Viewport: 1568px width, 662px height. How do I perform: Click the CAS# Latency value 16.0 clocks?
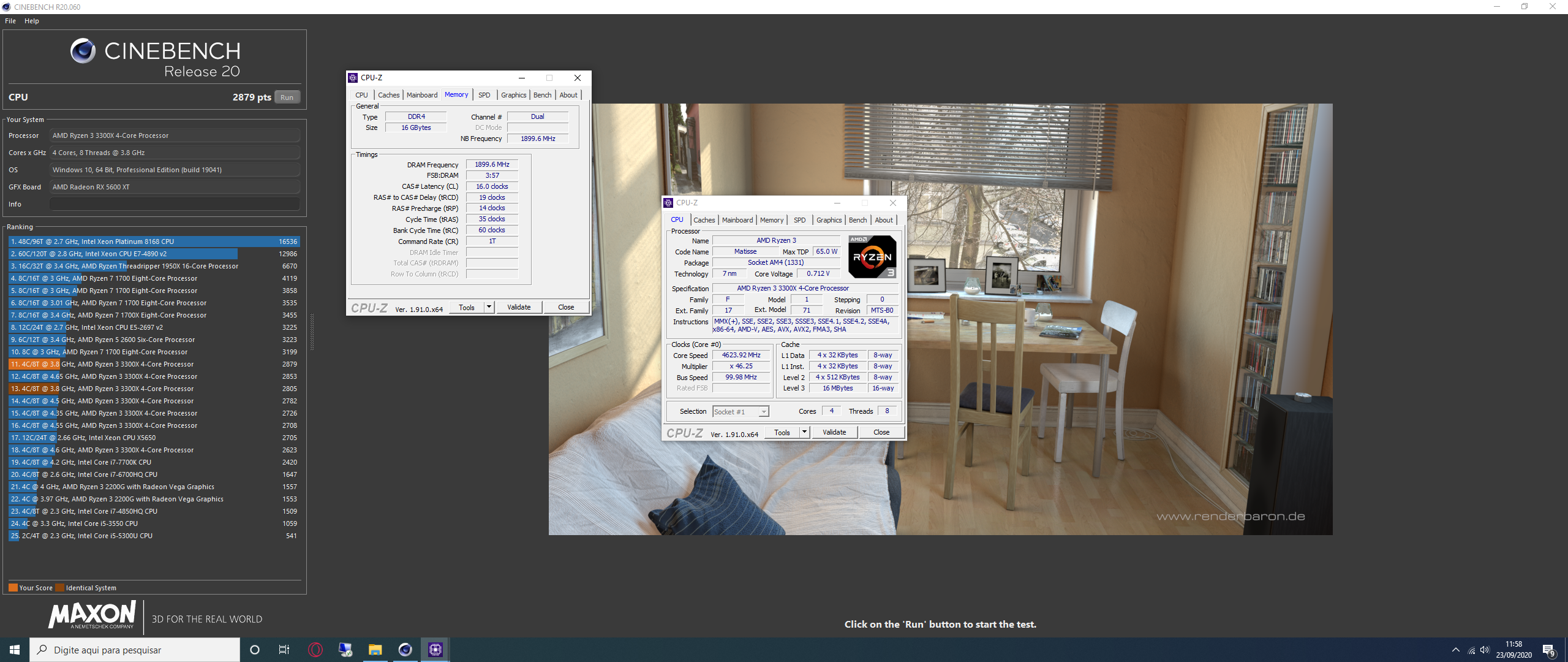(492, 186)
